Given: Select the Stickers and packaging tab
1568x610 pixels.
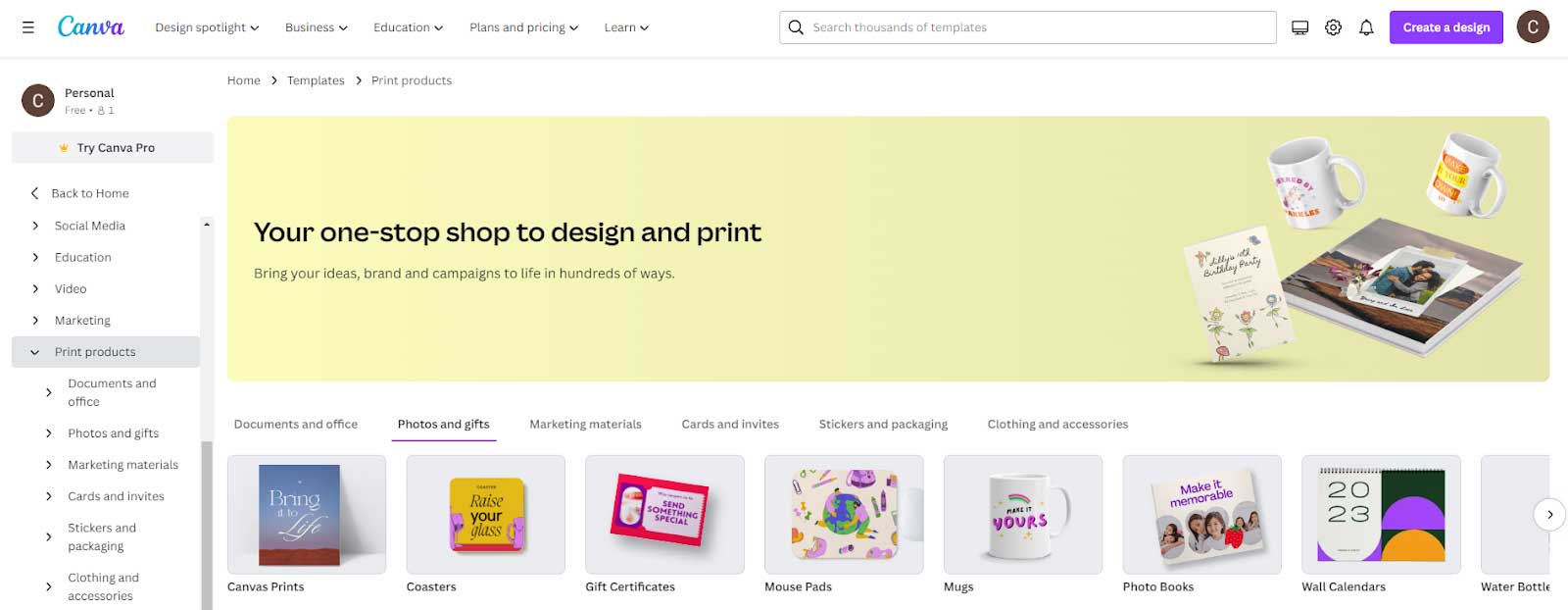Looking at the screenshot, I should point(883,425).
